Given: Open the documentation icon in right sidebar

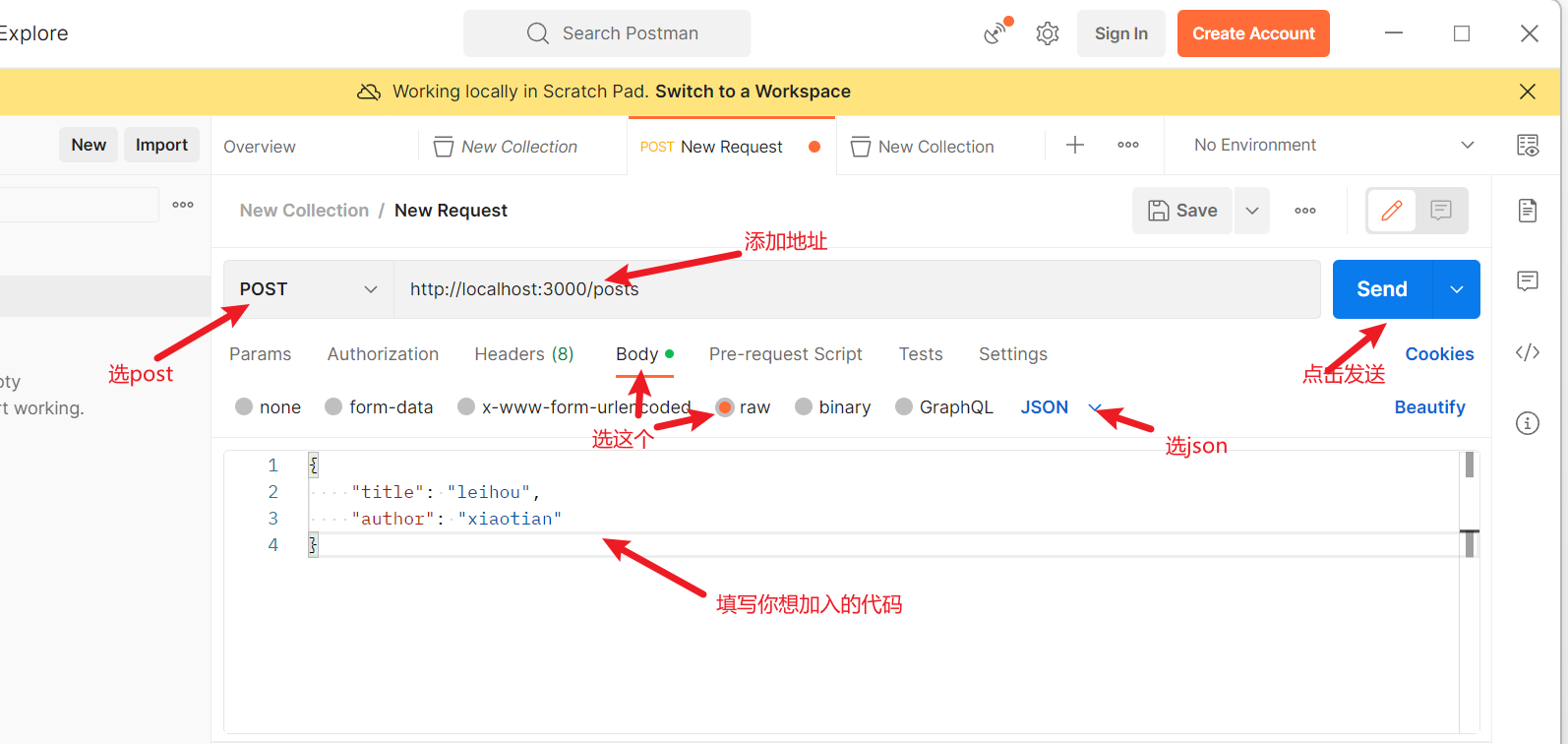Looking at the screenshot, I should tap(1528, 210).
